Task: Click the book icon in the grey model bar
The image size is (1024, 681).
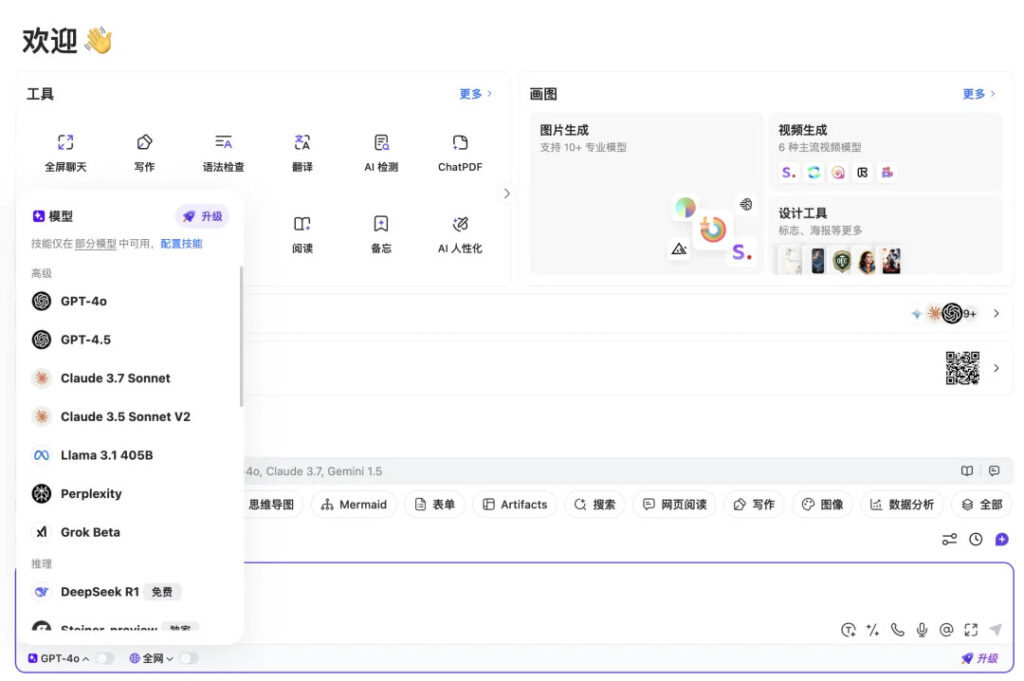Action: (967, 471)
